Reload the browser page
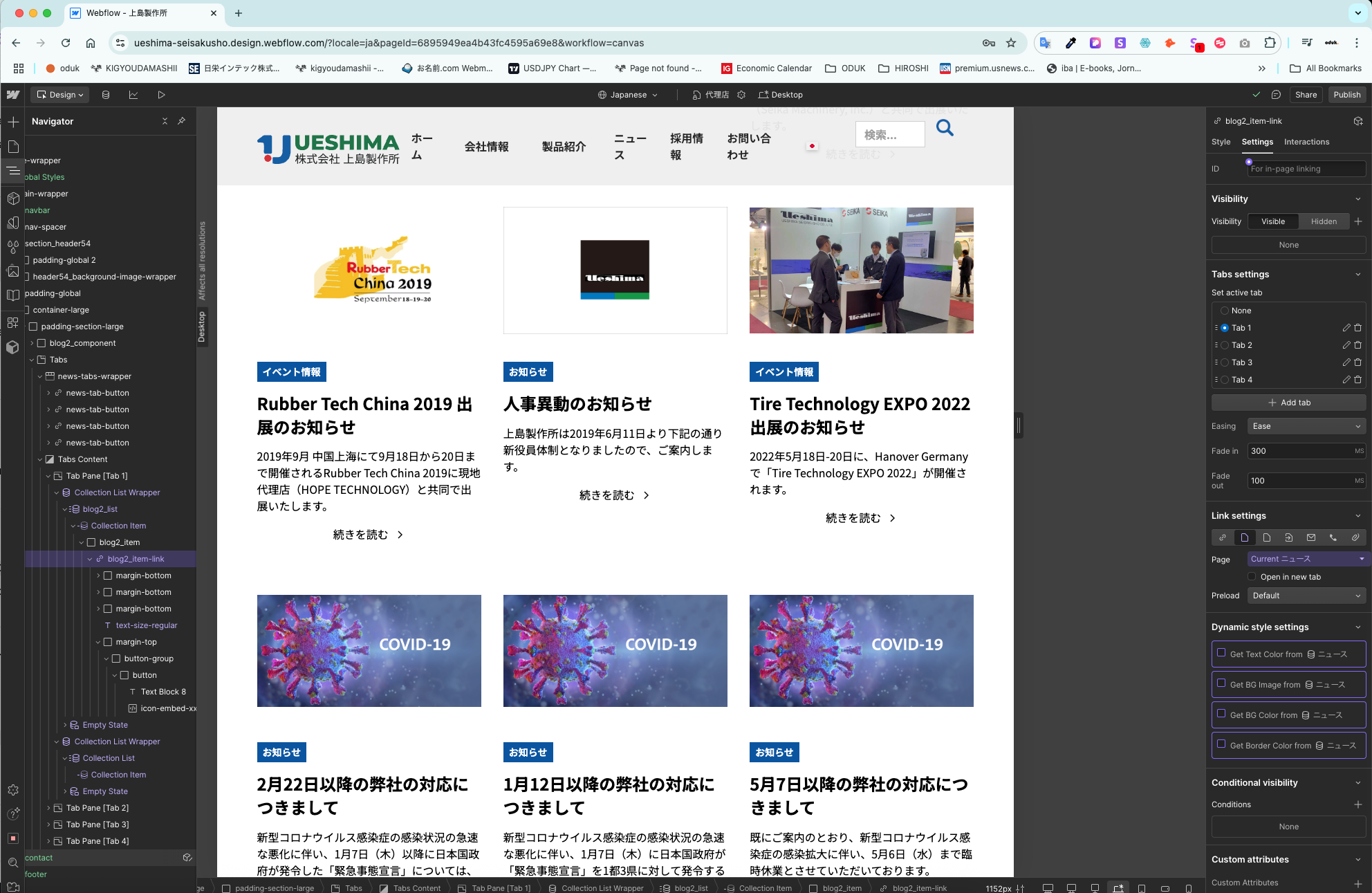Screen dimensions: 1372x893 coord(66,43)
